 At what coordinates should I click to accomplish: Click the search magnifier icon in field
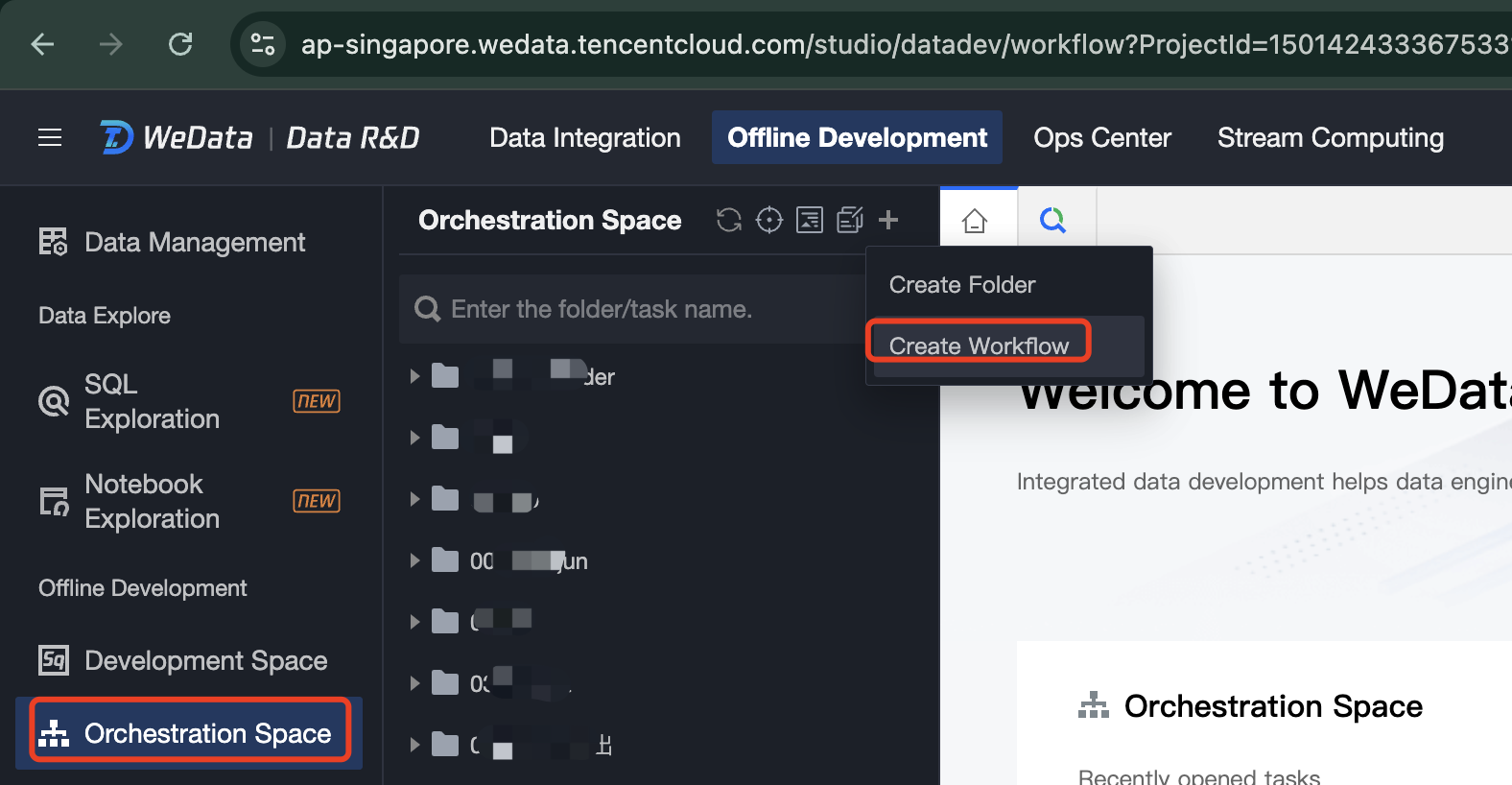[x=427, y=309]
